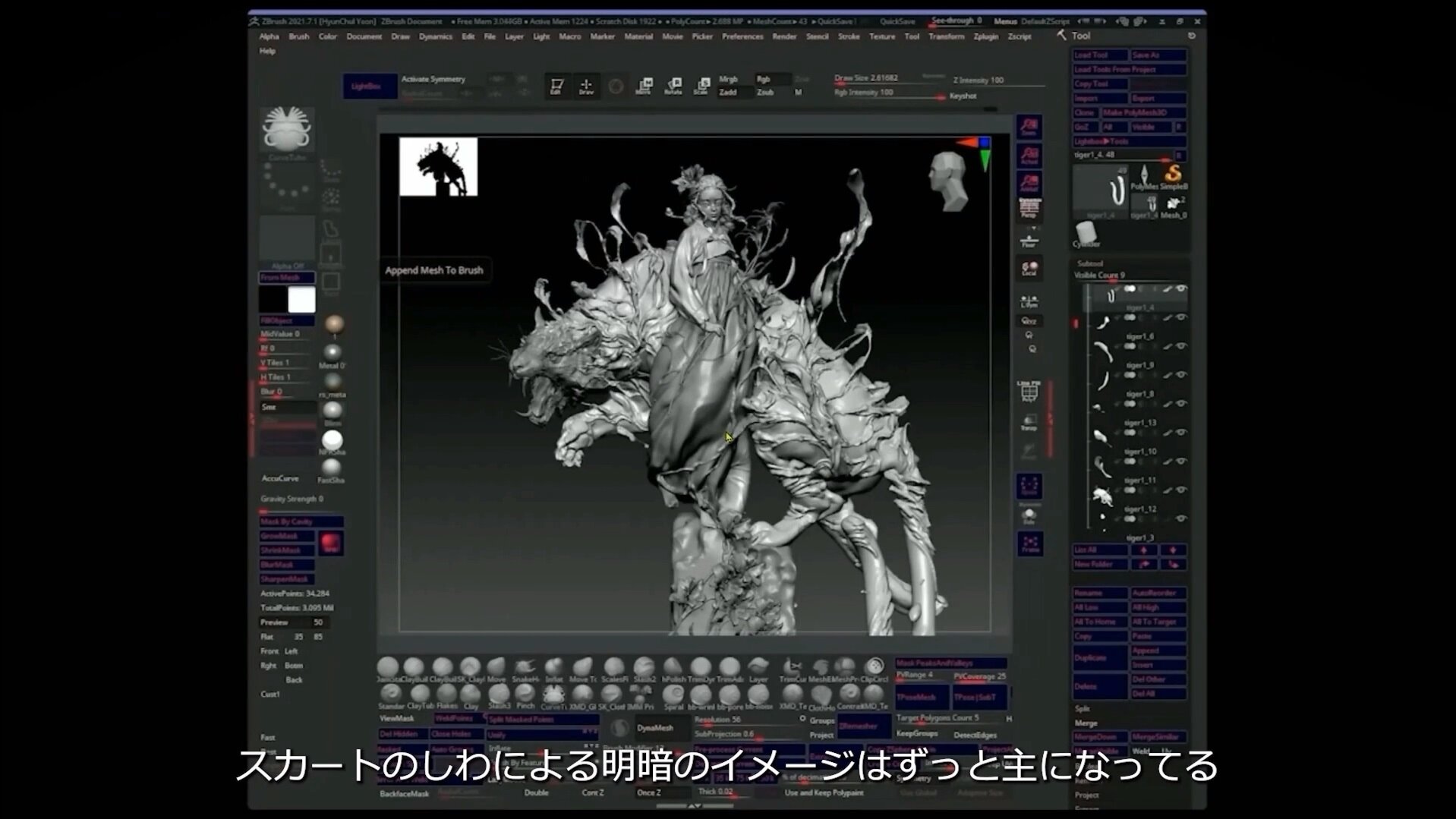Click the Edit mode icon

click(556, 87)
